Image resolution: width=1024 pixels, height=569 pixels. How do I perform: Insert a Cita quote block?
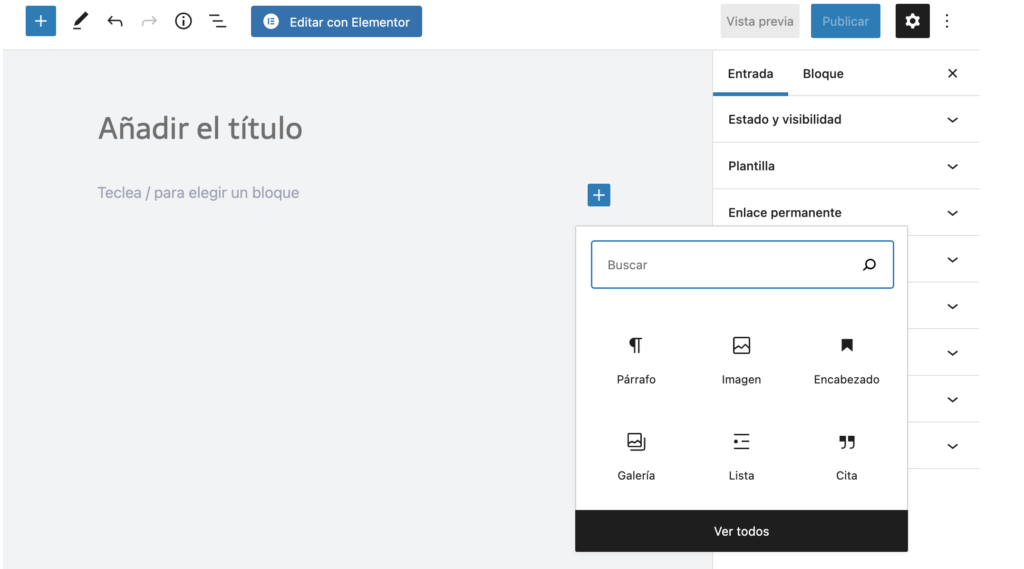coord(846,456)
